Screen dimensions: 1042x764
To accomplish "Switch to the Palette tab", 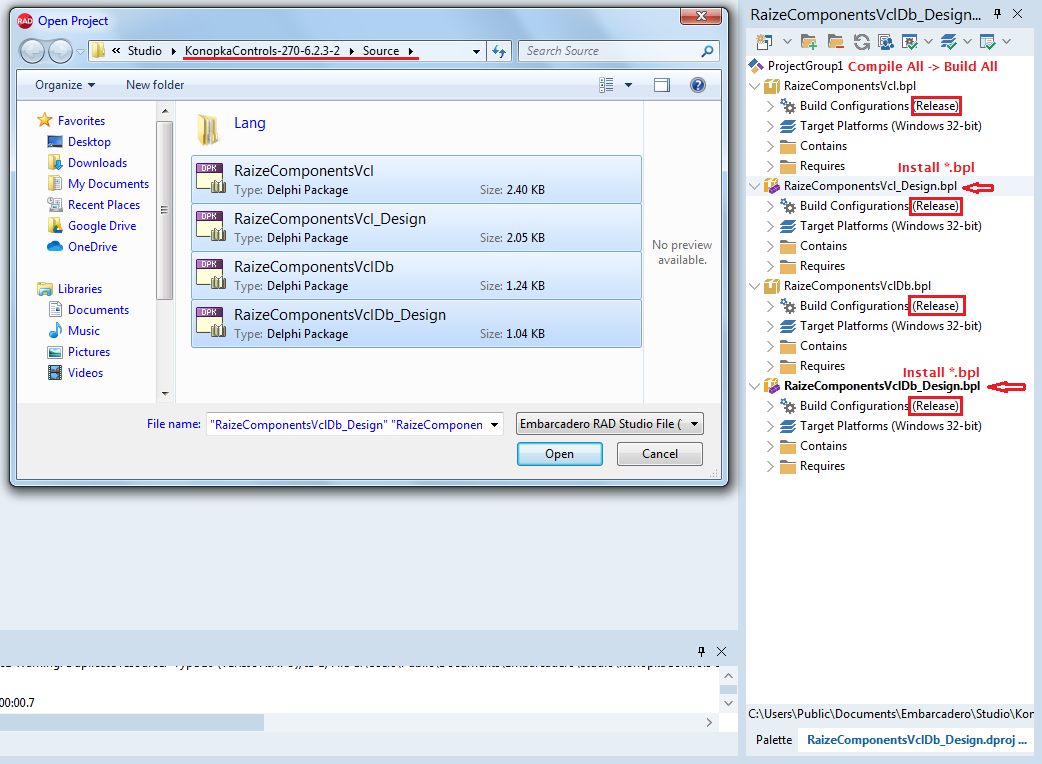I will point(774,740).
